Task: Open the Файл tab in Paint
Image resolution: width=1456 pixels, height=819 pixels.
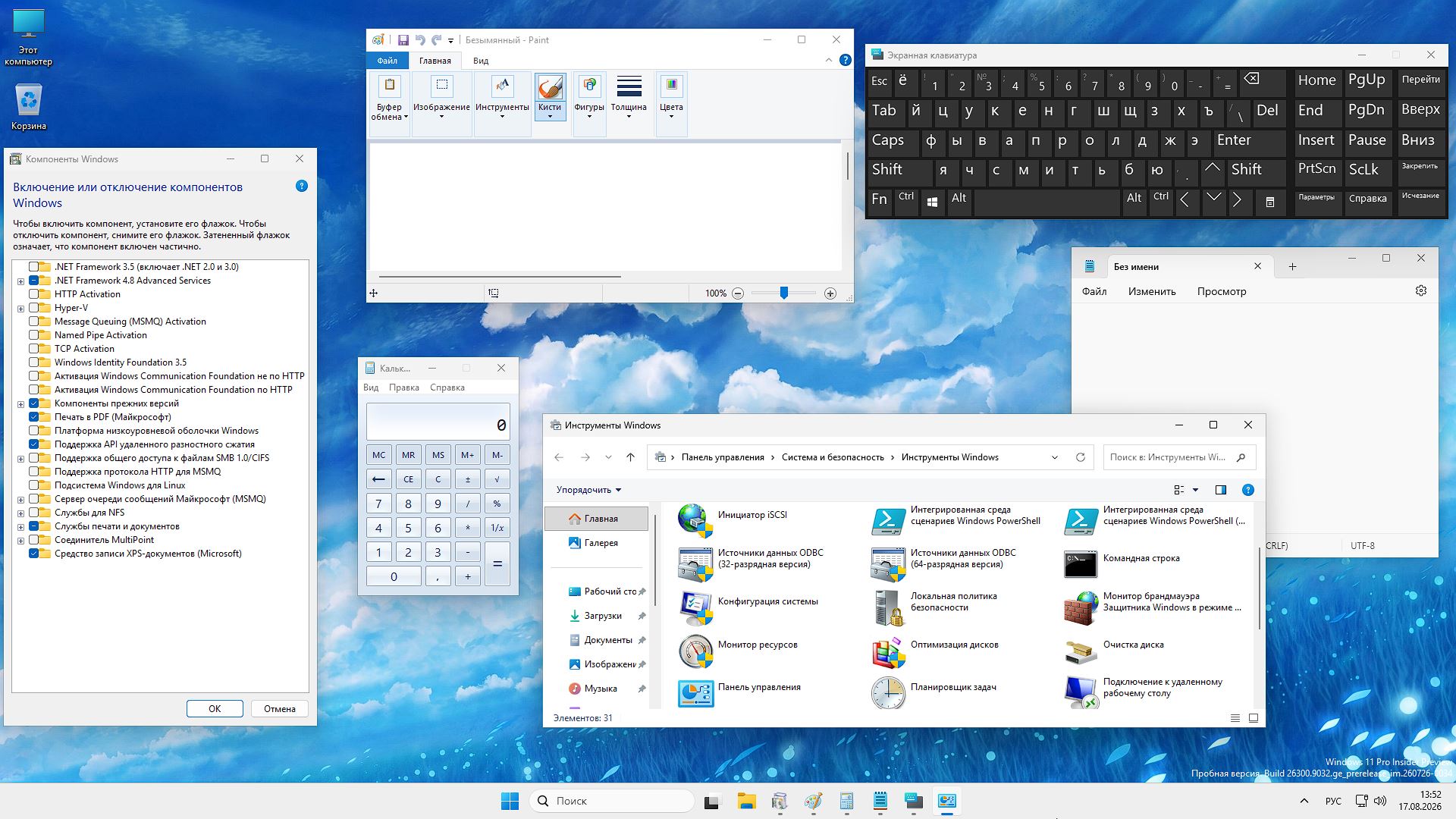Action: [x=387, y=61]
